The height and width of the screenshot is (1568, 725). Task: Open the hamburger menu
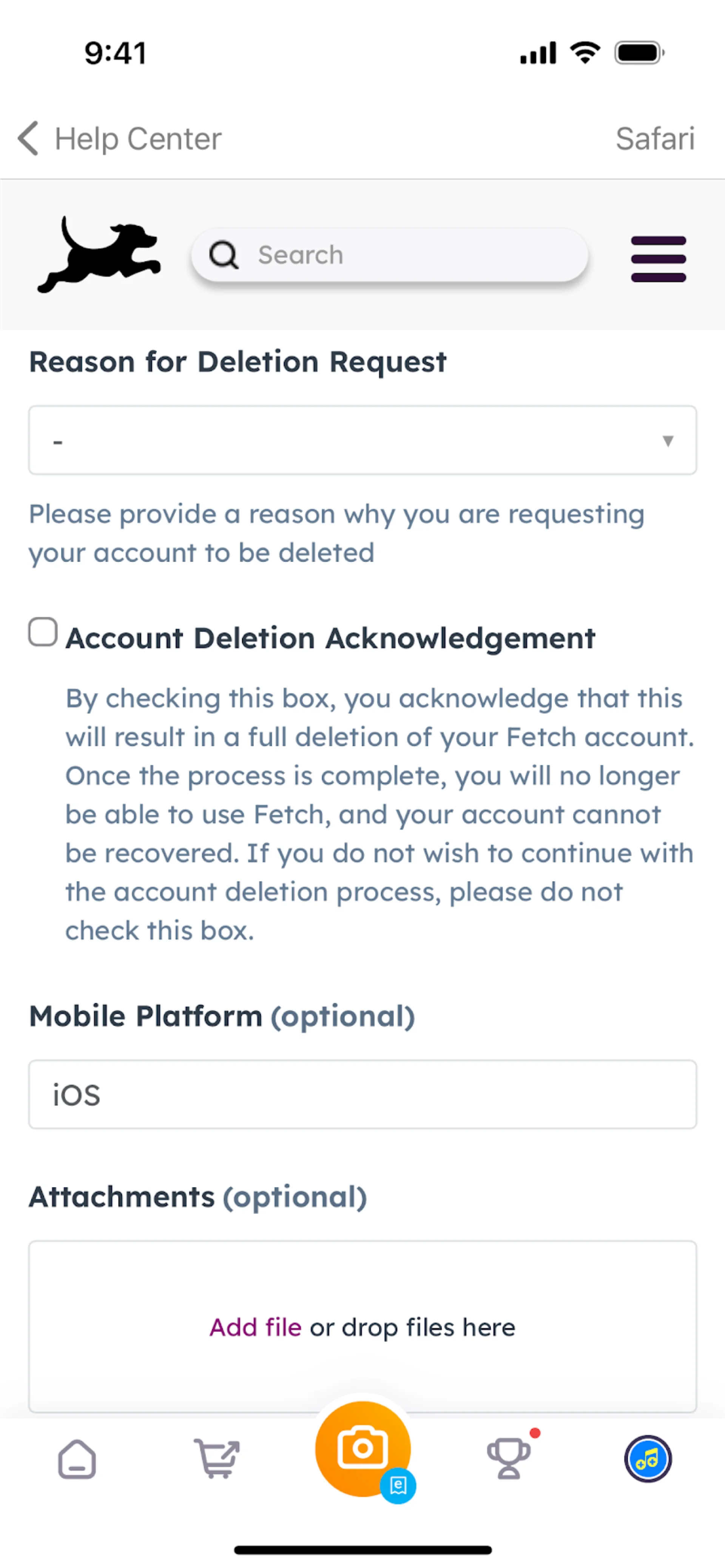pyautogui.click(x=658, y=259)
